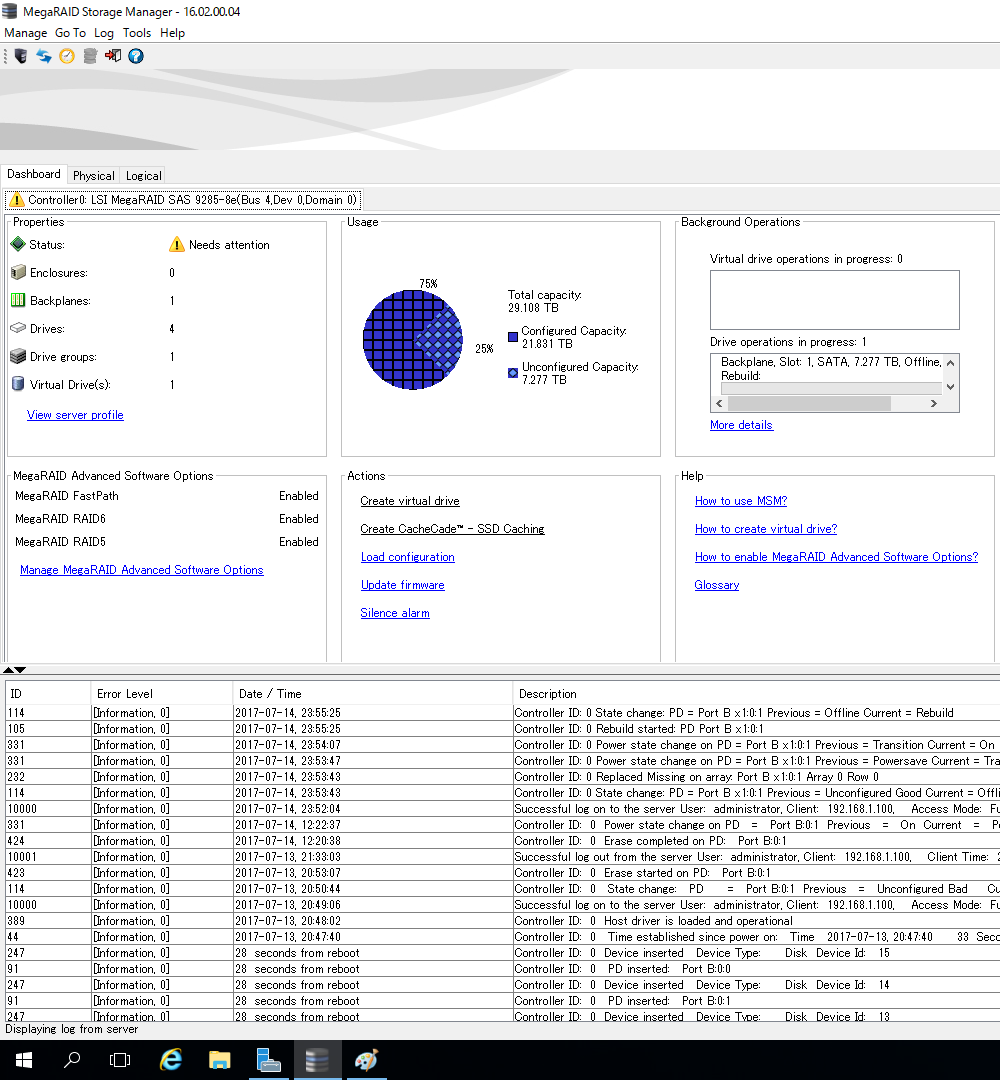Click Create CacheCade SSD Caching action
Screen dimensions: 1000x1080
[x=452, y=528]
